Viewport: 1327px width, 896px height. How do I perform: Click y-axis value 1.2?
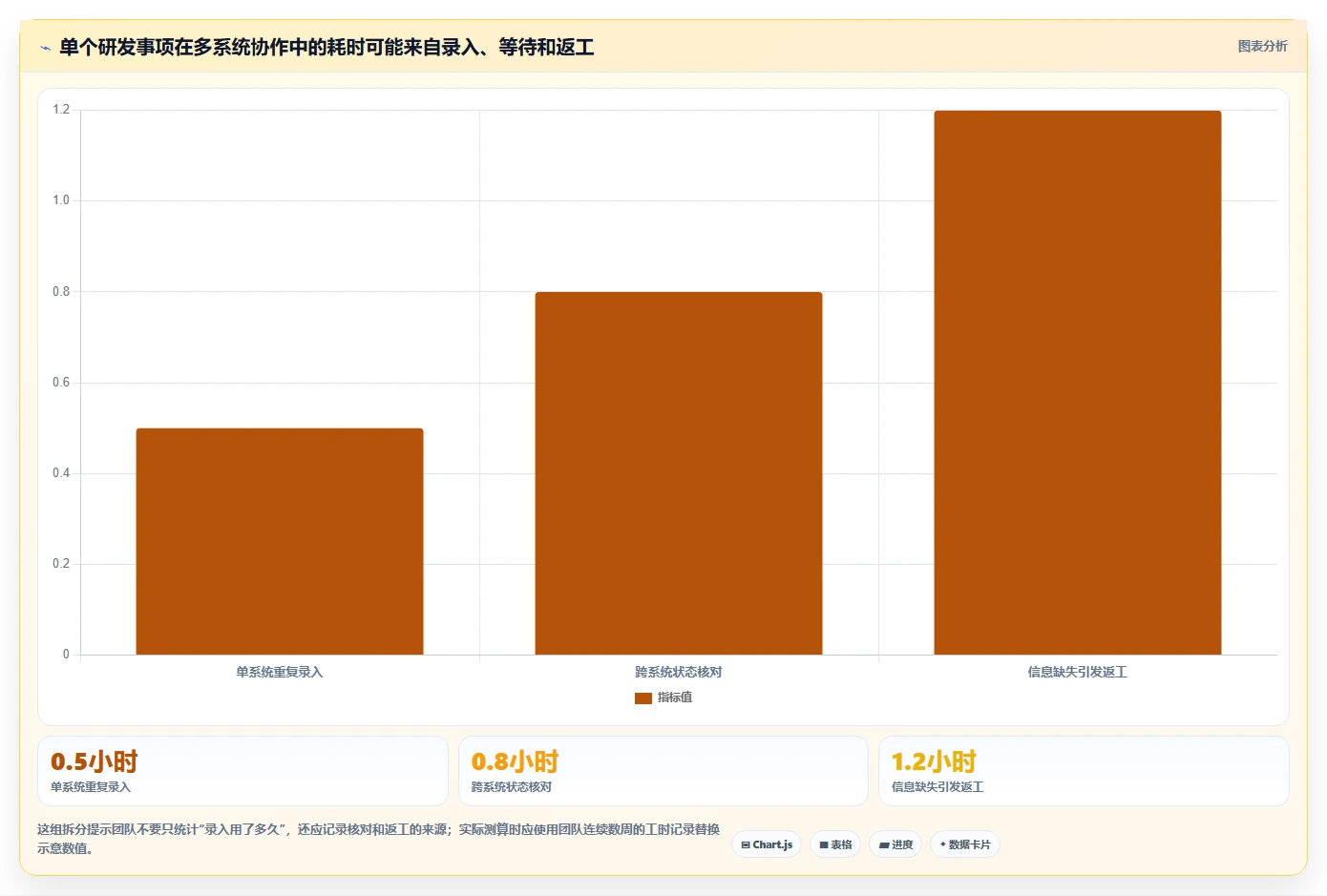[x=61, y=110]
